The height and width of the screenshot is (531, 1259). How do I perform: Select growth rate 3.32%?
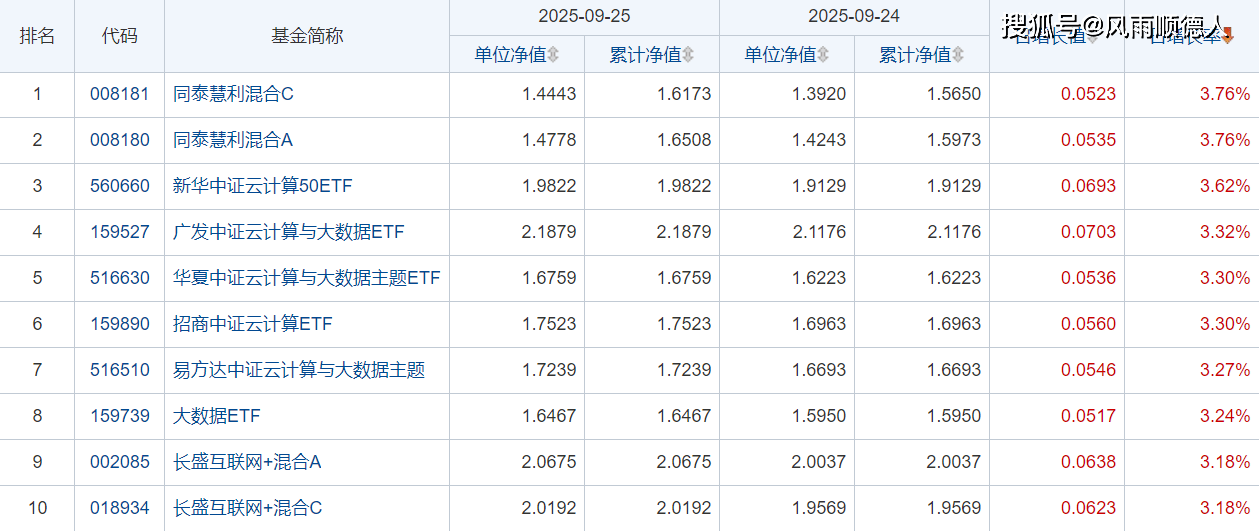[x=1225, y=232]
